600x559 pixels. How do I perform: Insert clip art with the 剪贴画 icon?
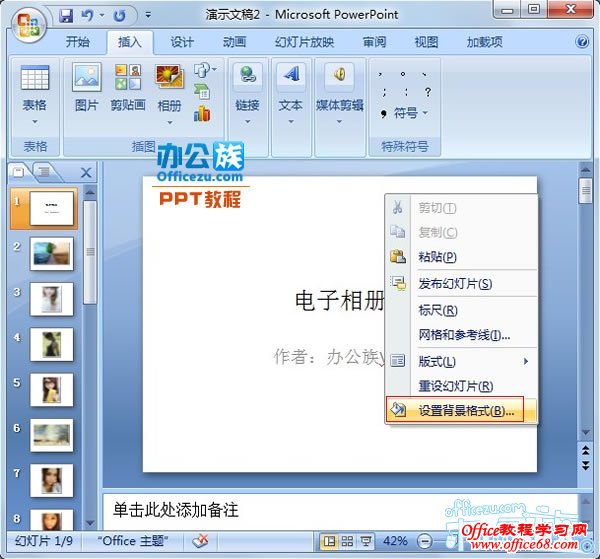128,77
